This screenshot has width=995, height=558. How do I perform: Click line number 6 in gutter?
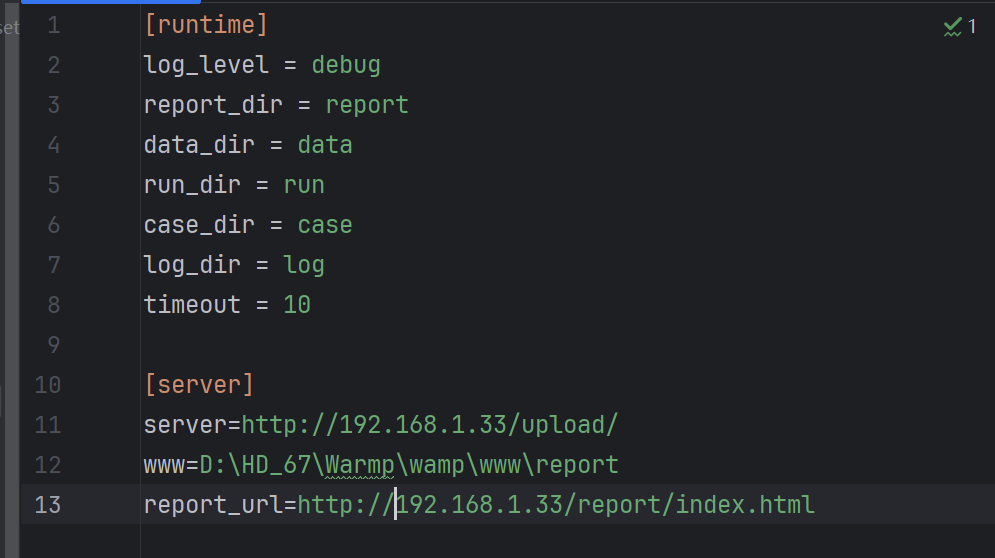pos(54,225)
